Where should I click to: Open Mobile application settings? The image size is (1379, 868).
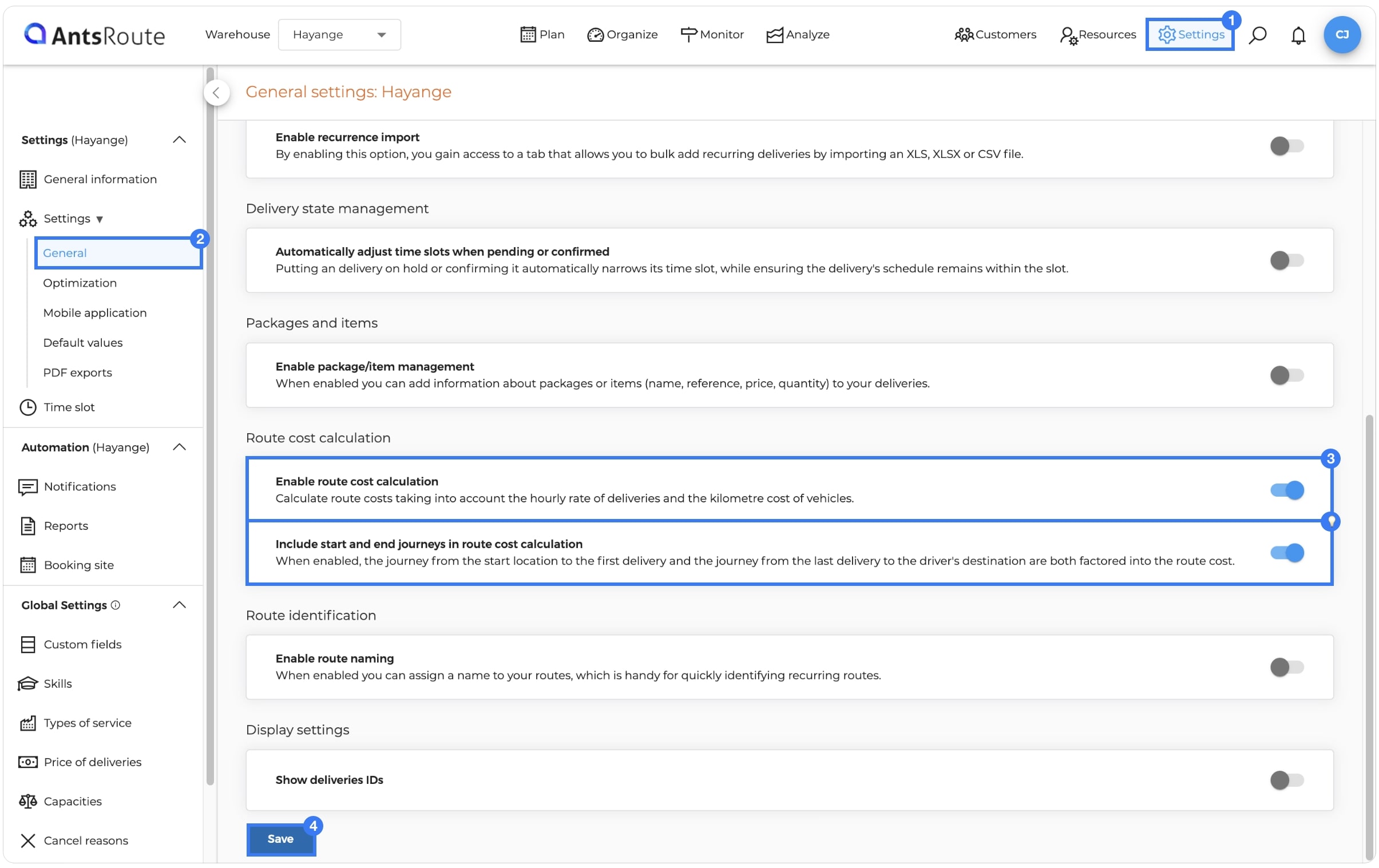[x=94, y=312]
